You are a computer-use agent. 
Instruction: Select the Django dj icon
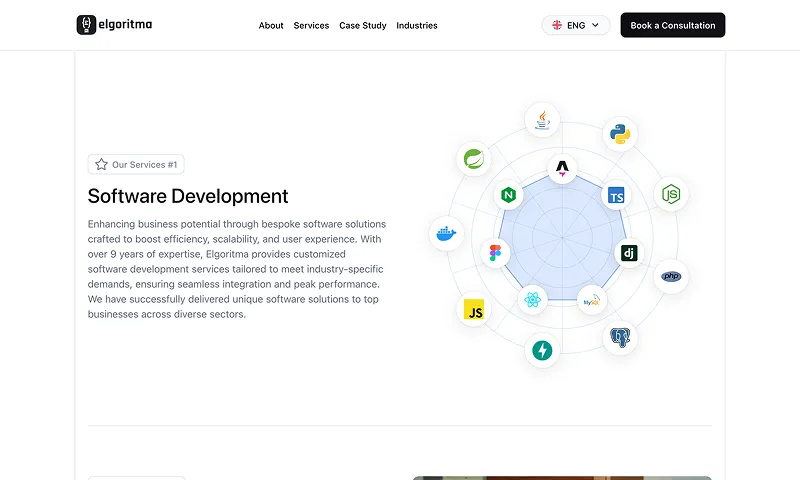click(x=629, y=252)
